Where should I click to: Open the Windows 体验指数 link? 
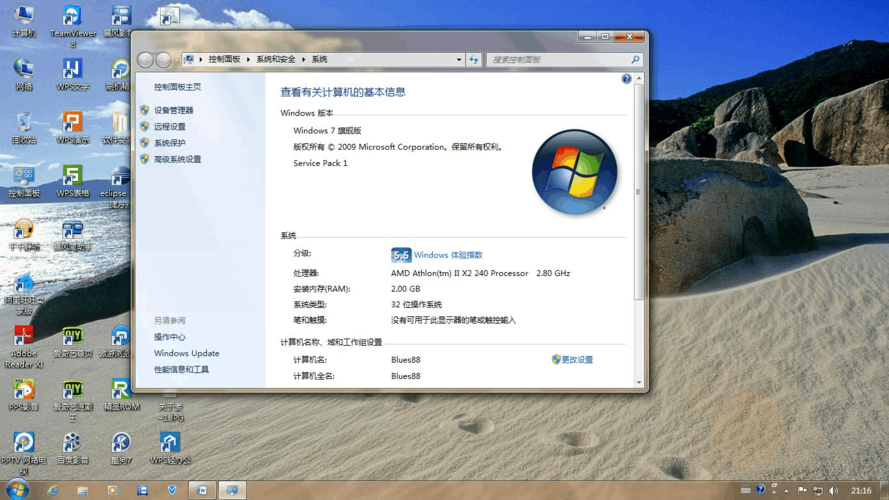click(x=448, y=255)
